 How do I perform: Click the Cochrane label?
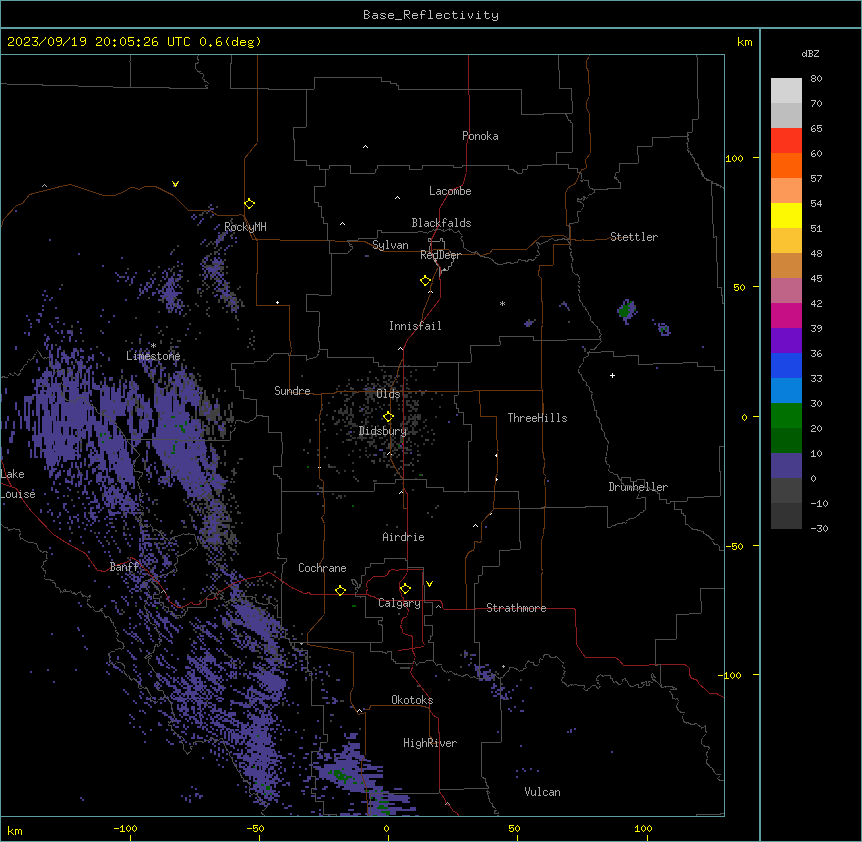pos(322,568)
